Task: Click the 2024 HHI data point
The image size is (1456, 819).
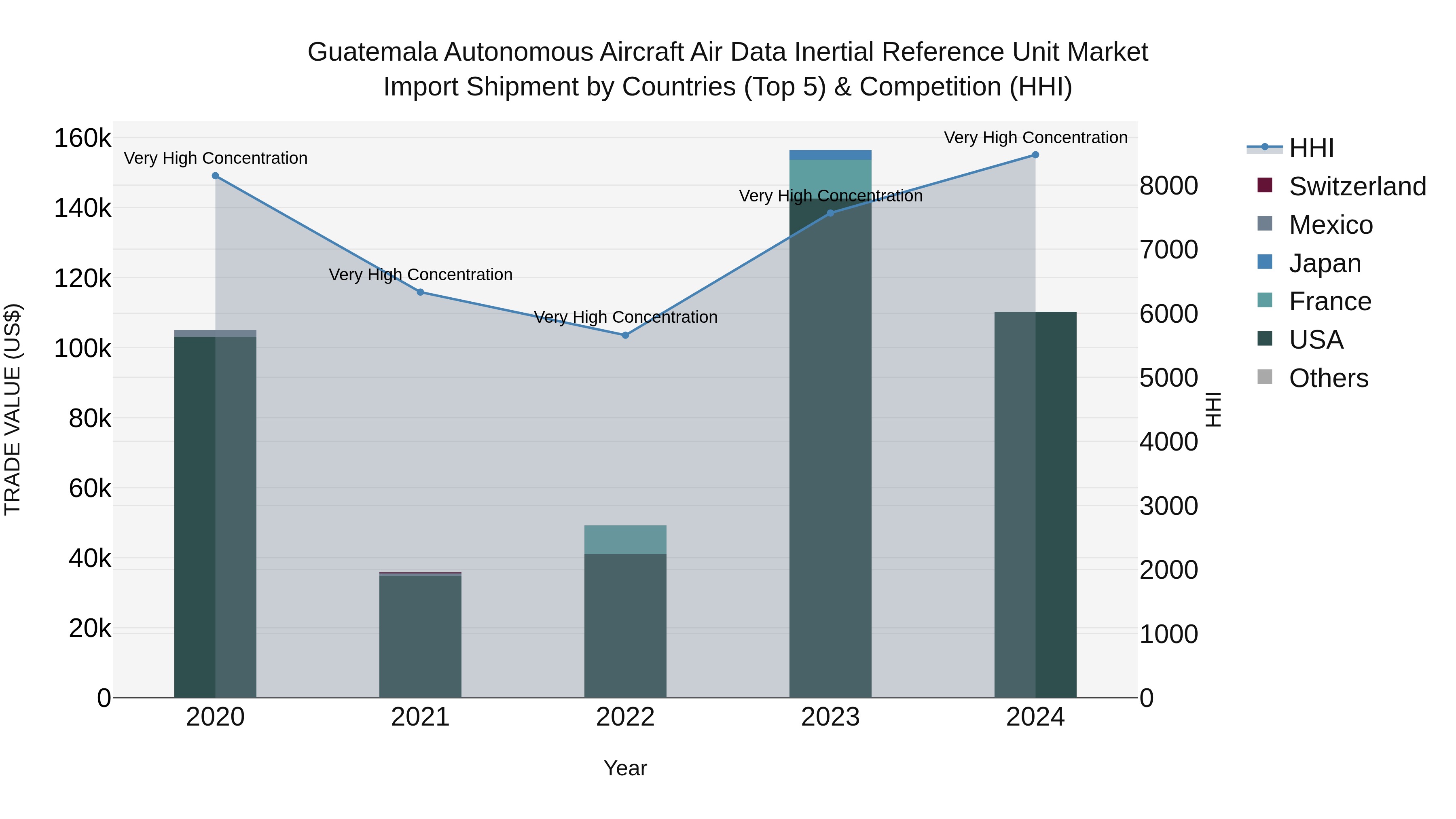Action: pyautogui.click(x=1035, y=155)
